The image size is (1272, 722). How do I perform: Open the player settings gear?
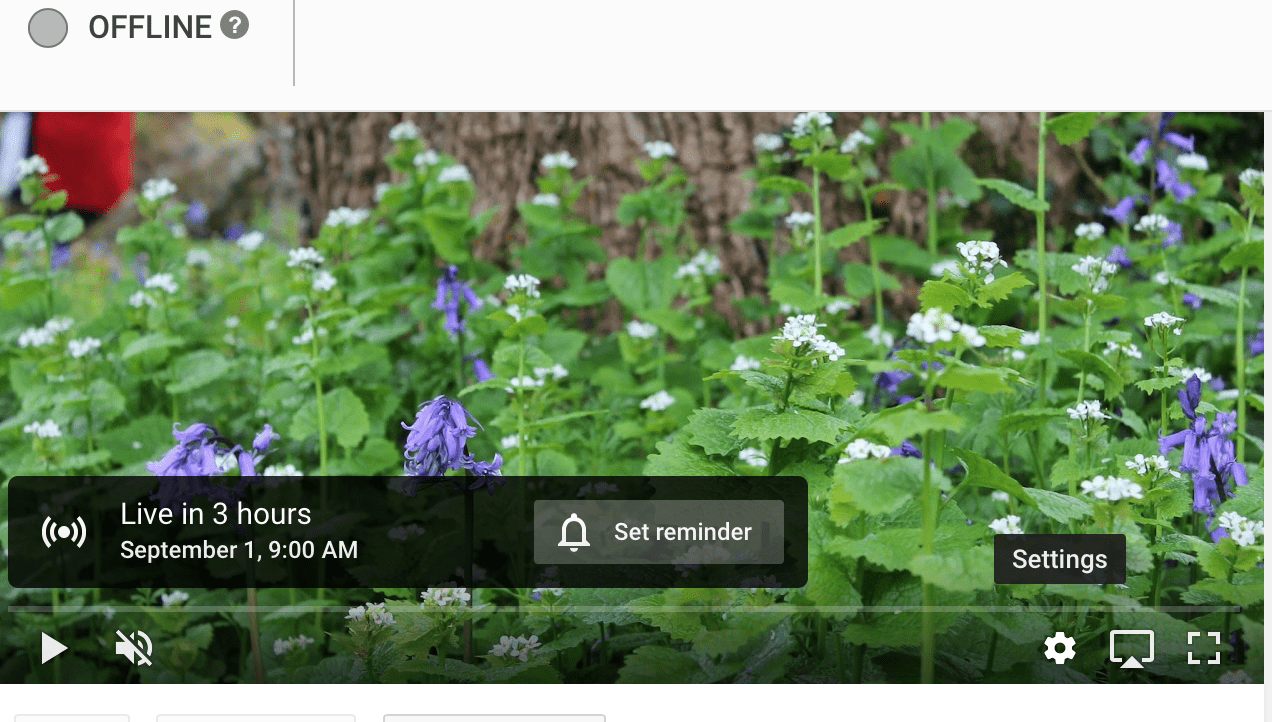coord(1059,648)
